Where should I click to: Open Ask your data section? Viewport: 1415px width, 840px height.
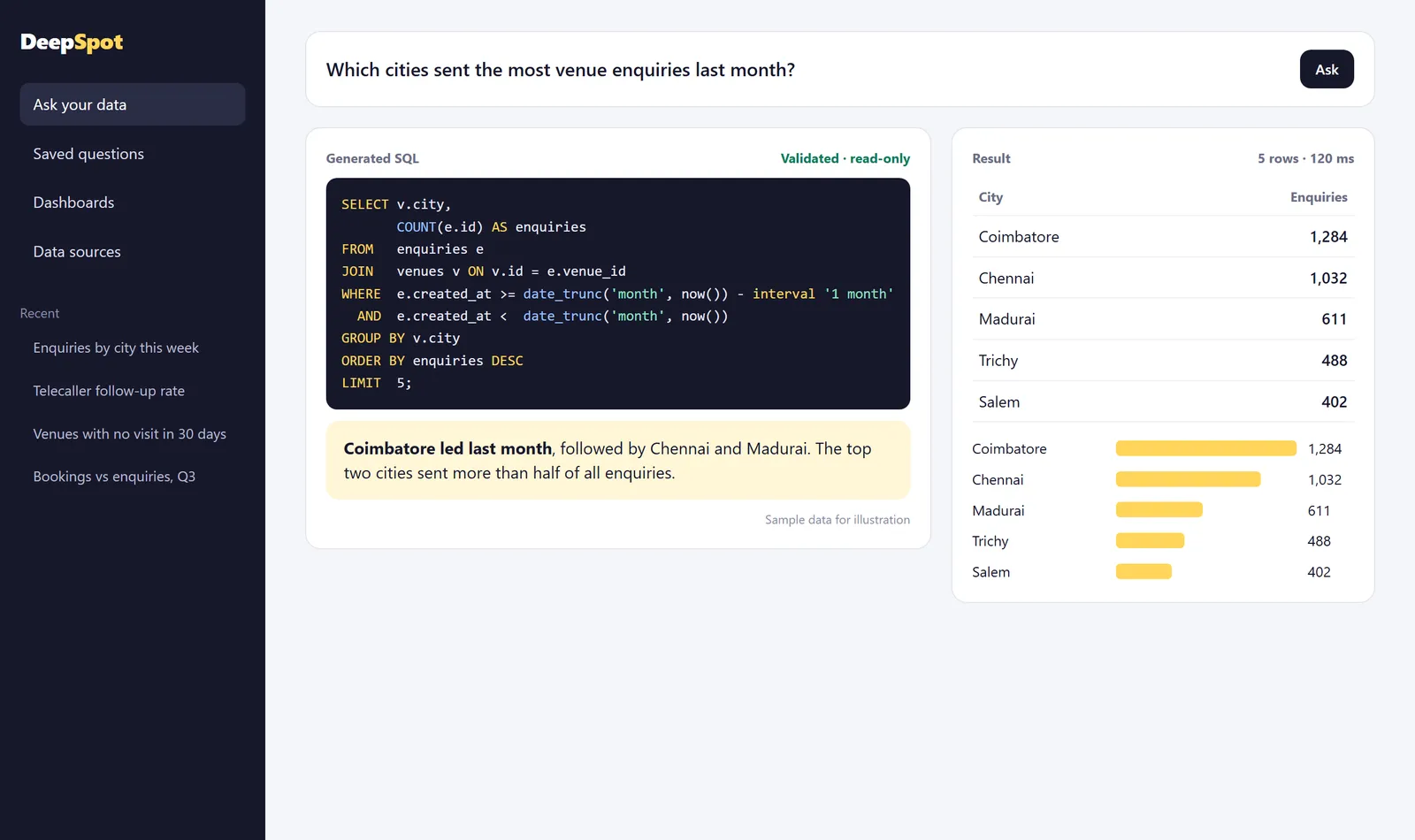point(133,104)
